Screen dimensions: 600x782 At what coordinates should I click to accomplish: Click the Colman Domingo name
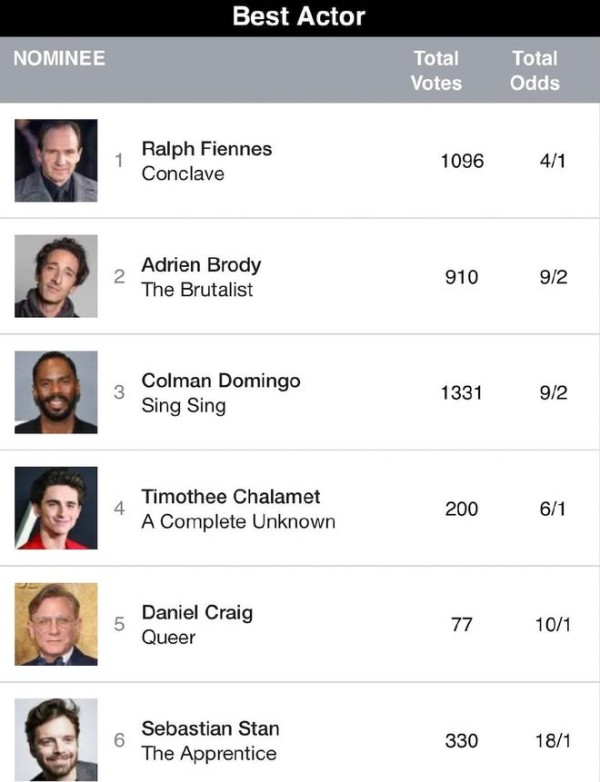point(221,381)
